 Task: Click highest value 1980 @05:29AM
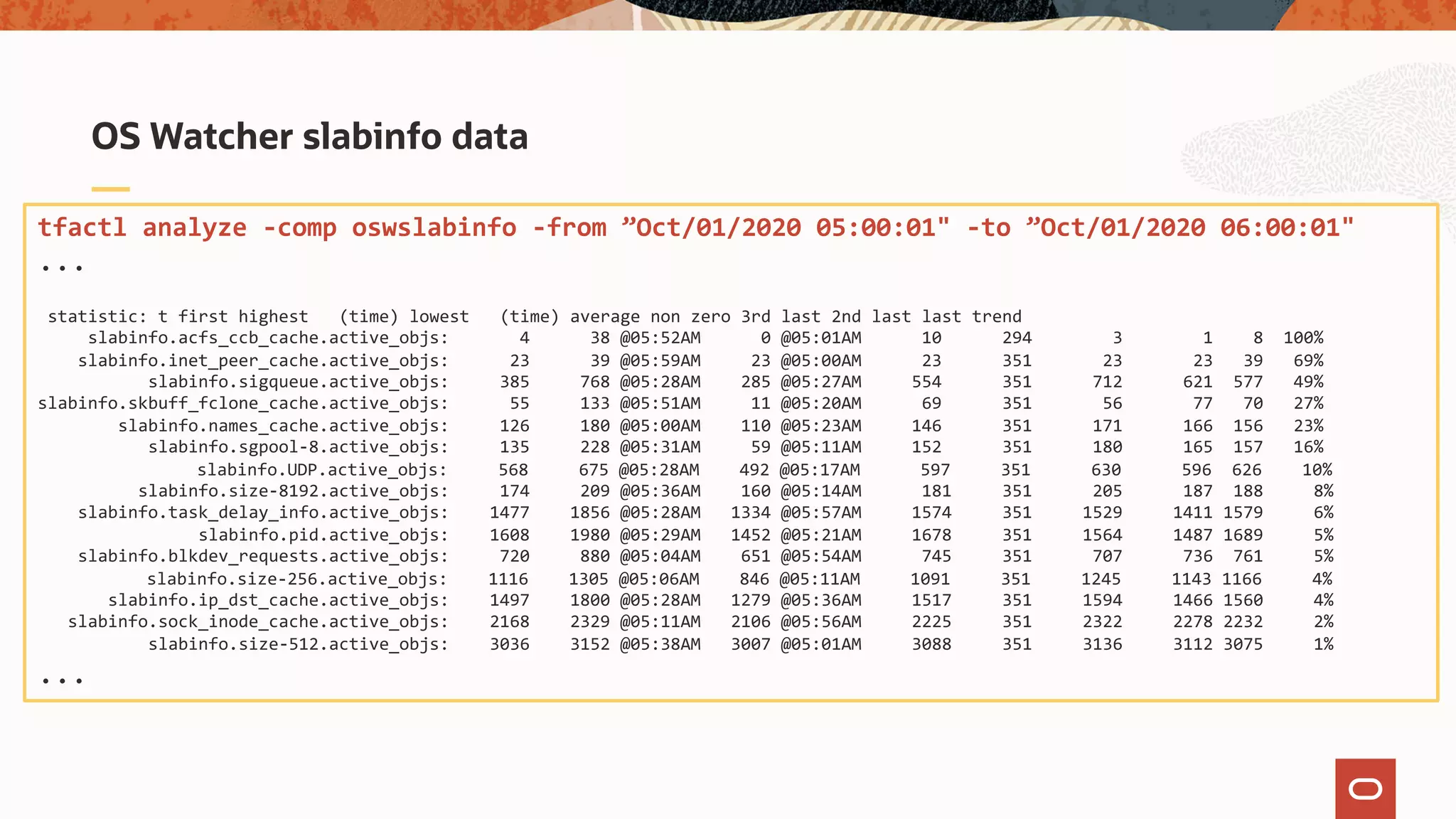tap(636, 535)
